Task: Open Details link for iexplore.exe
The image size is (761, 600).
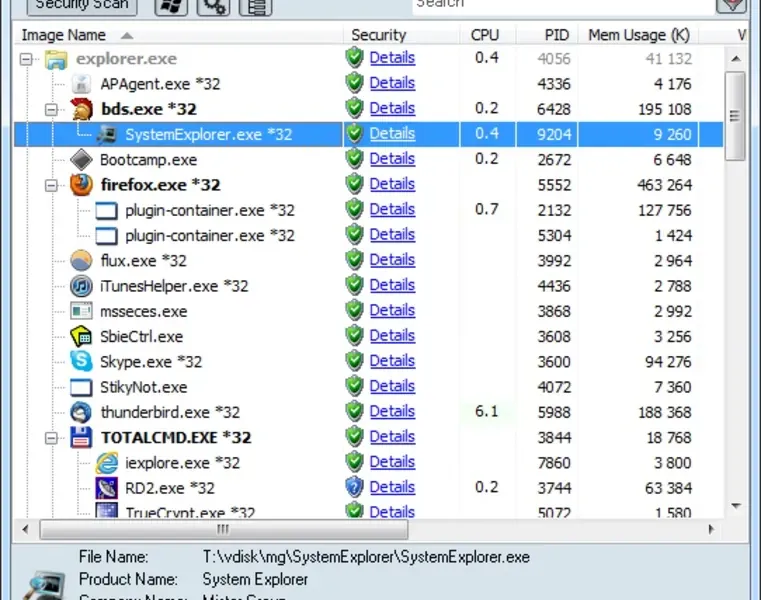Action: pyautogui.click(x=392, y=462)
